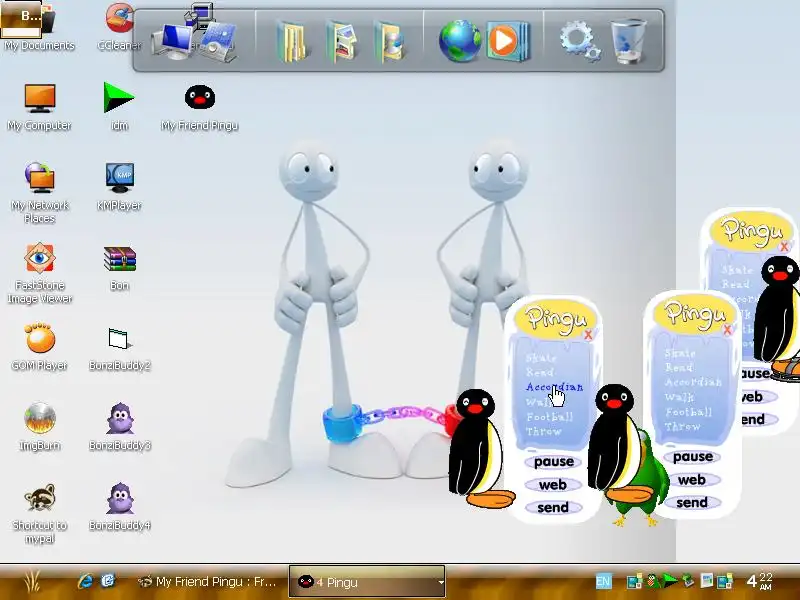The height and width of the screenshot is (600, 800).
Task: Click the second blue quick launch icon
Action: point(108,581)
